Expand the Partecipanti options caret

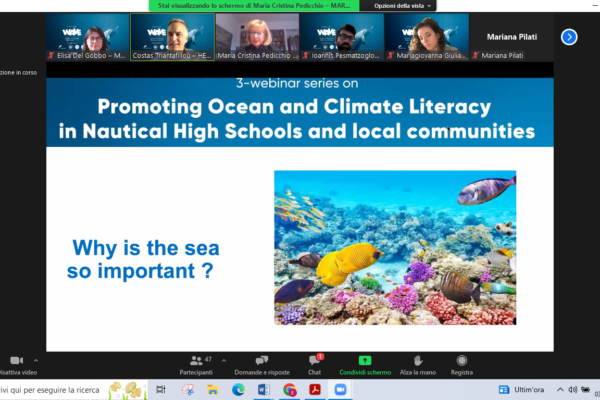tap(225, 359)
